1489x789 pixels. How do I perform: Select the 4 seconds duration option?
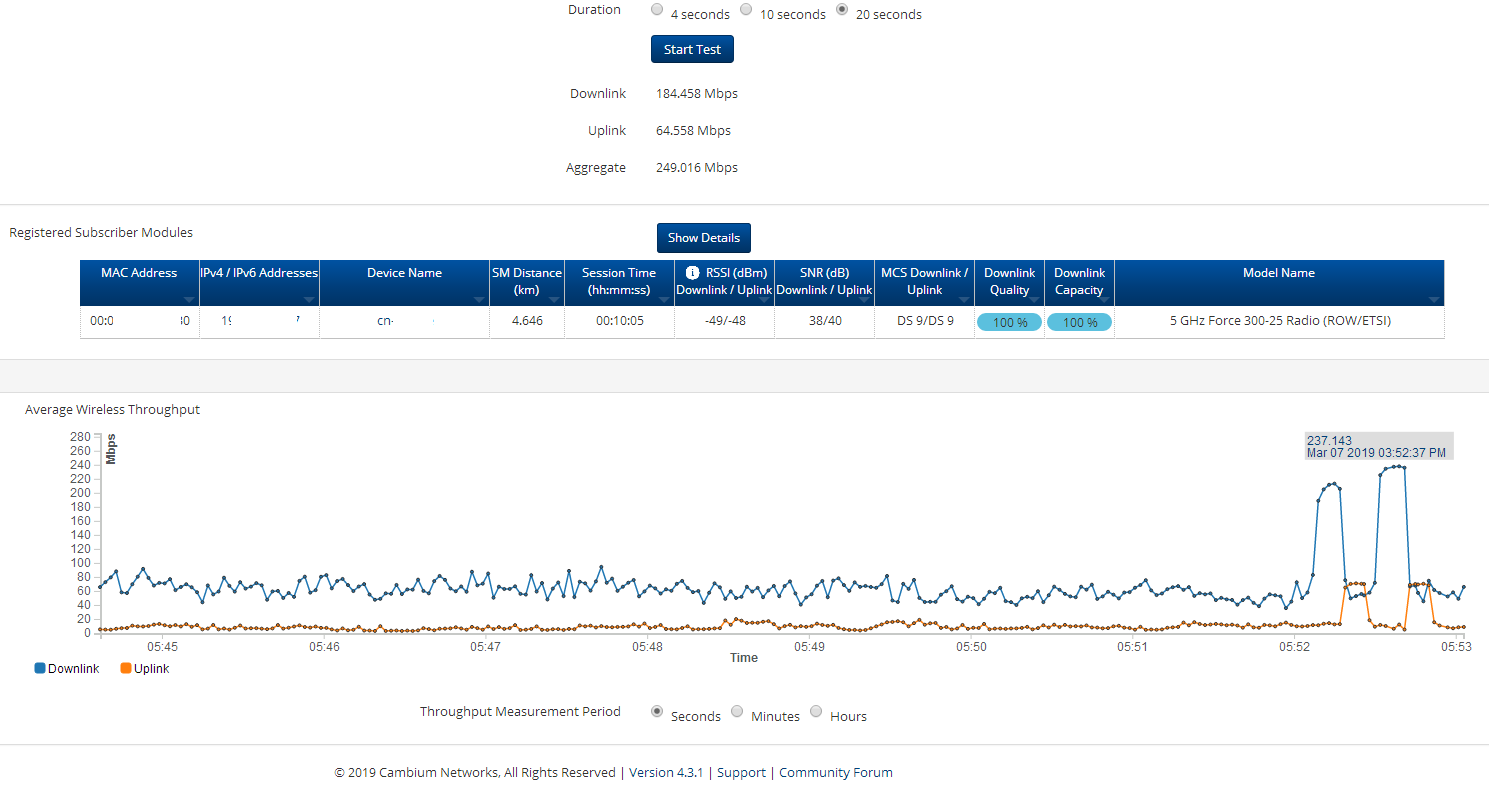pyautogui.click(x=657, y=10)
